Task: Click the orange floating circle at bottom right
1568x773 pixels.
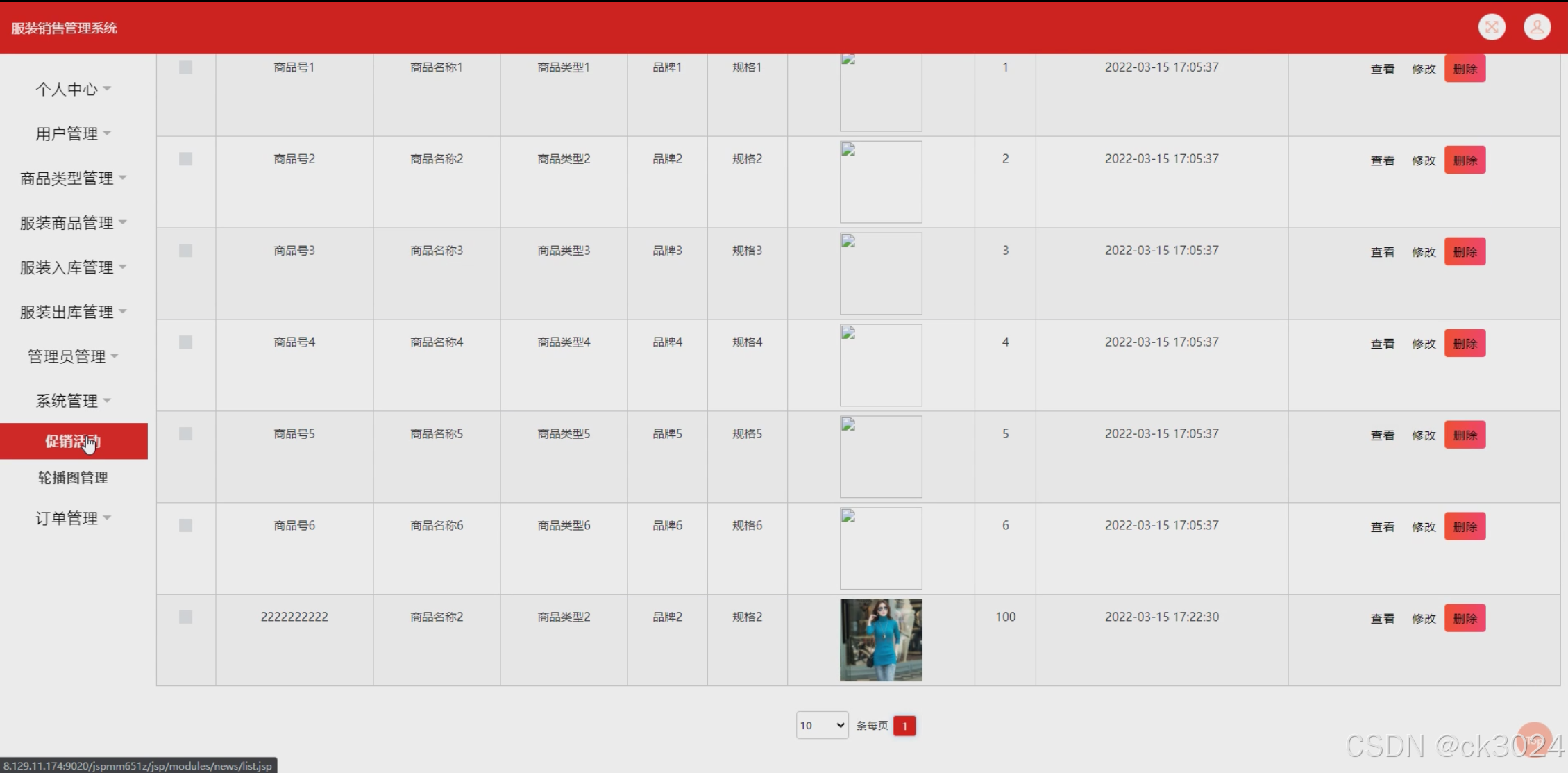Action: (x=1534, y=739)
